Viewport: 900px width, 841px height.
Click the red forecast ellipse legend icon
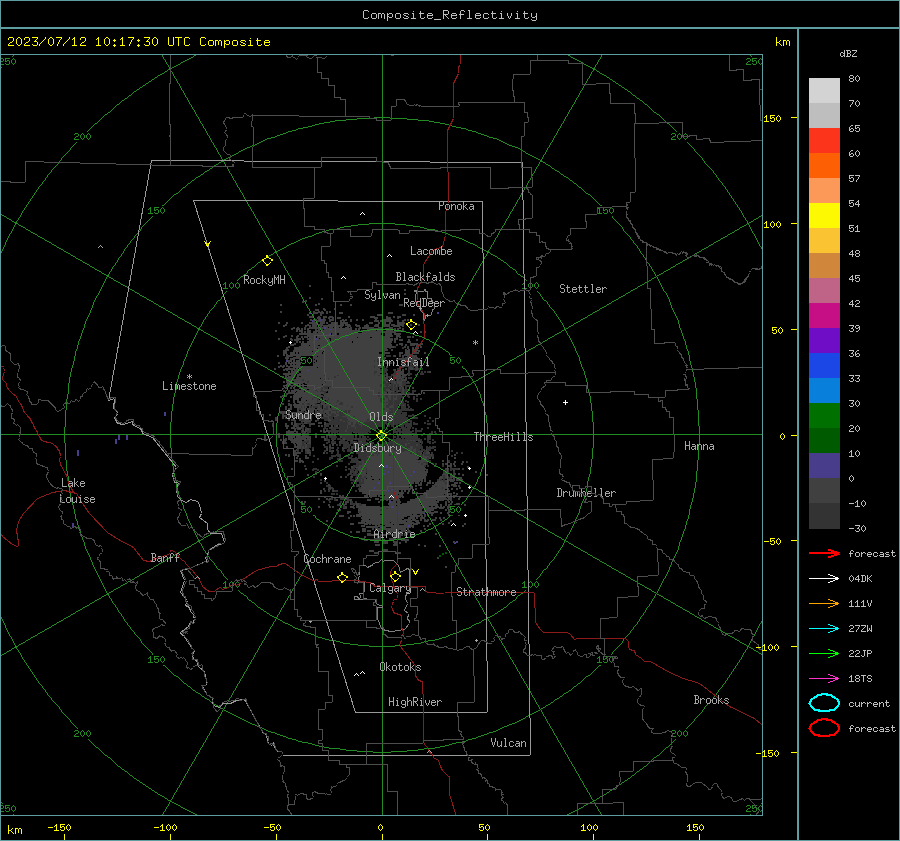click(825, 728)
